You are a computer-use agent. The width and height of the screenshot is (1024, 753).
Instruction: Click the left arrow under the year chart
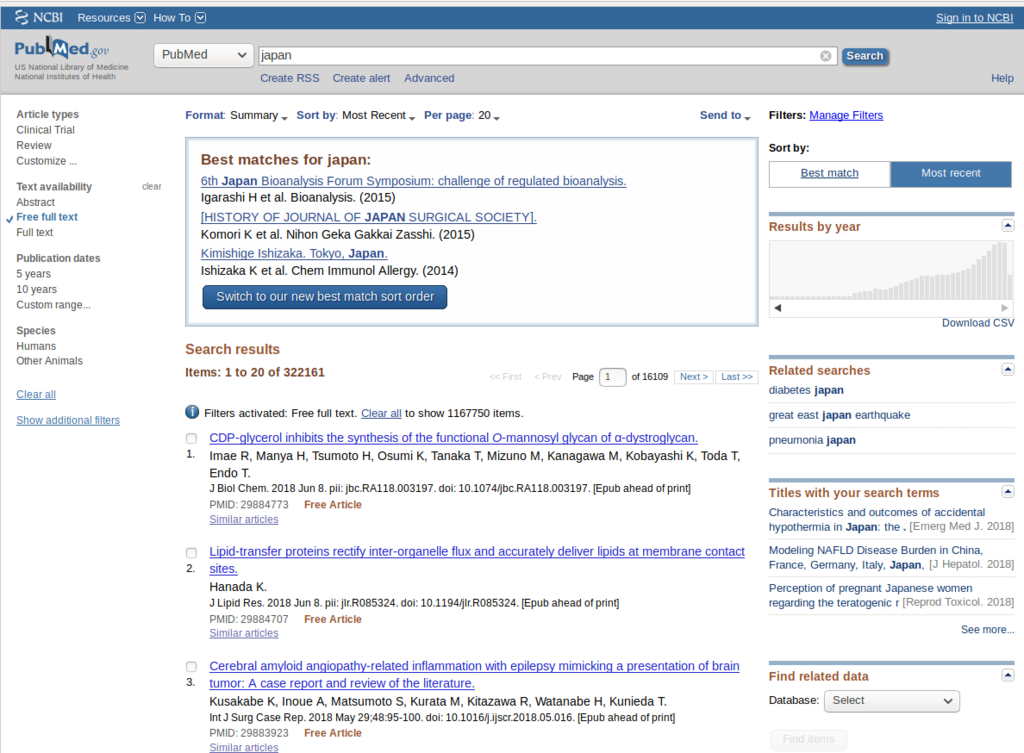777,308
